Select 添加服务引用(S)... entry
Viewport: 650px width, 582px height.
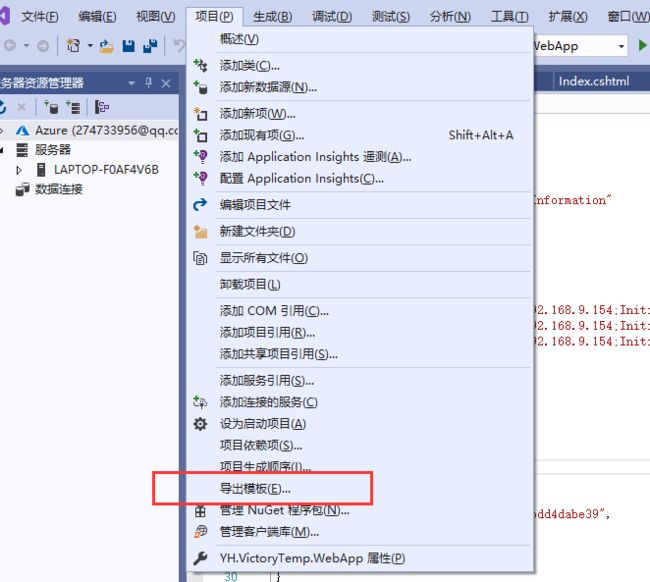pos(360,381)
